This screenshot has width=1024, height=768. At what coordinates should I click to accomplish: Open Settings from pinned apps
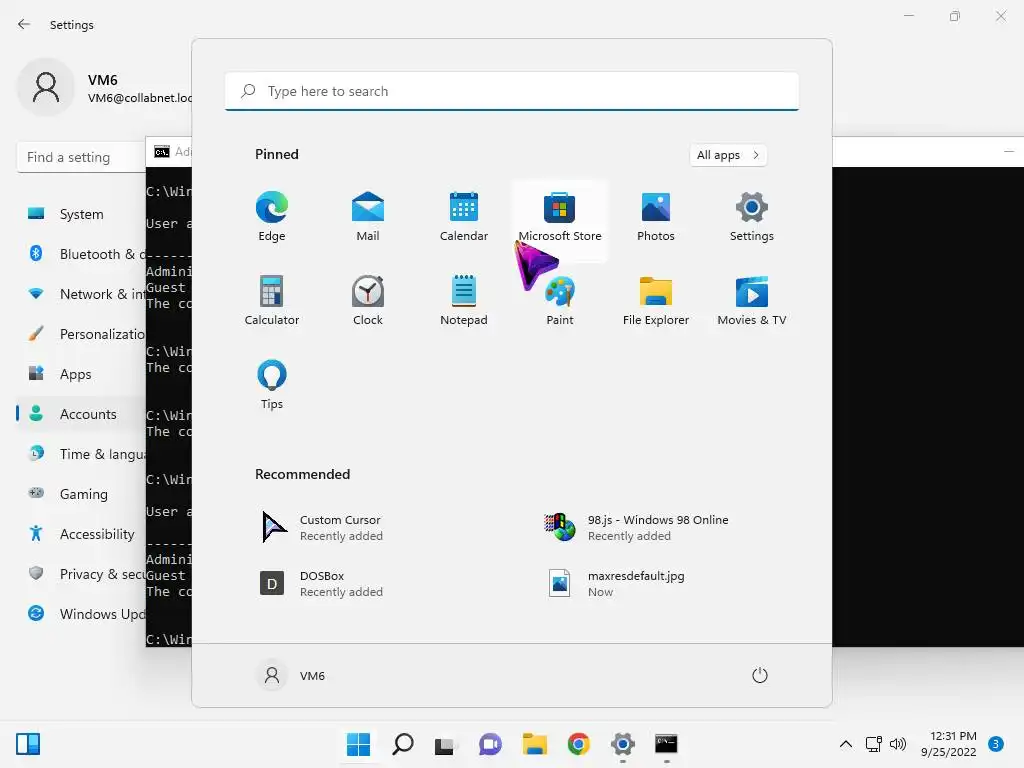(x=752, y=217)
